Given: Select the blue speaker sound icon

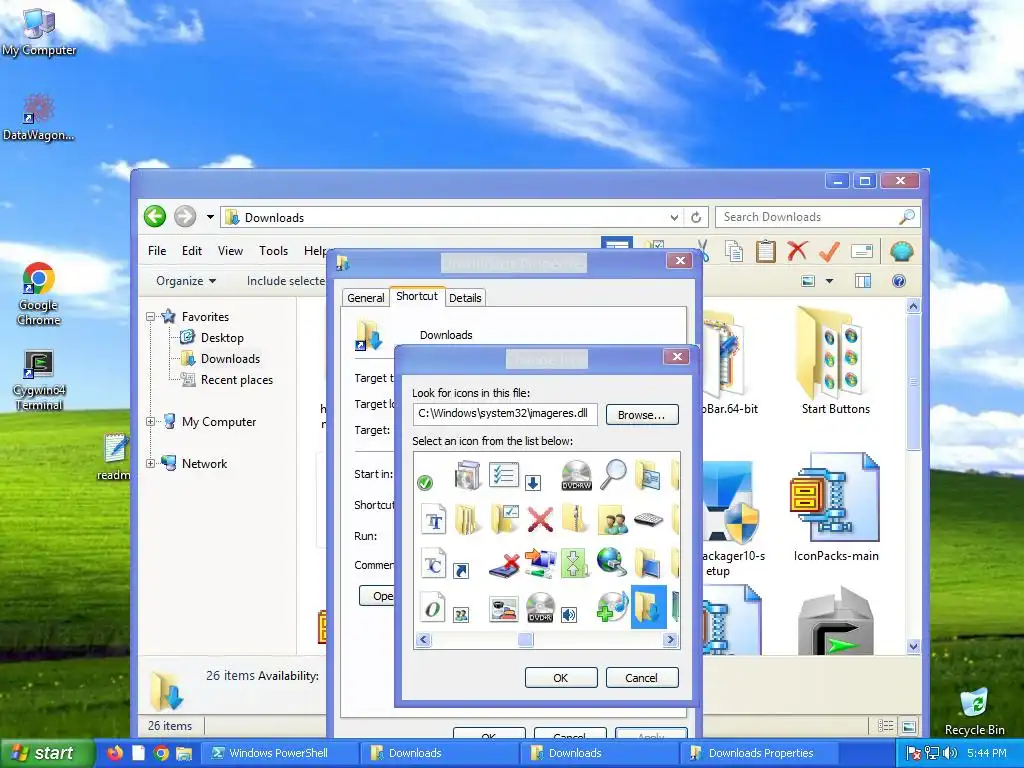Looking at the screenshot, I should tap(569, 615).
